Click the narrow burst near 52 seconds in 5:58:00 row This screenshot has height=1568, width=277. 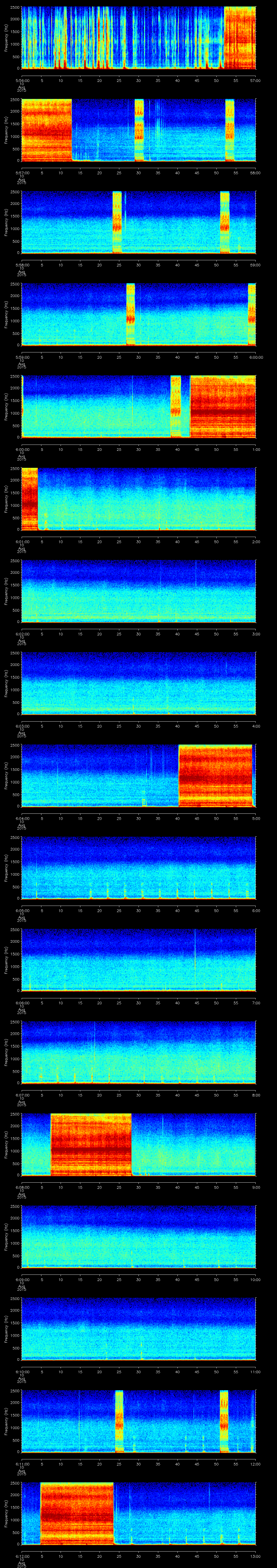(x=225, y=222)
